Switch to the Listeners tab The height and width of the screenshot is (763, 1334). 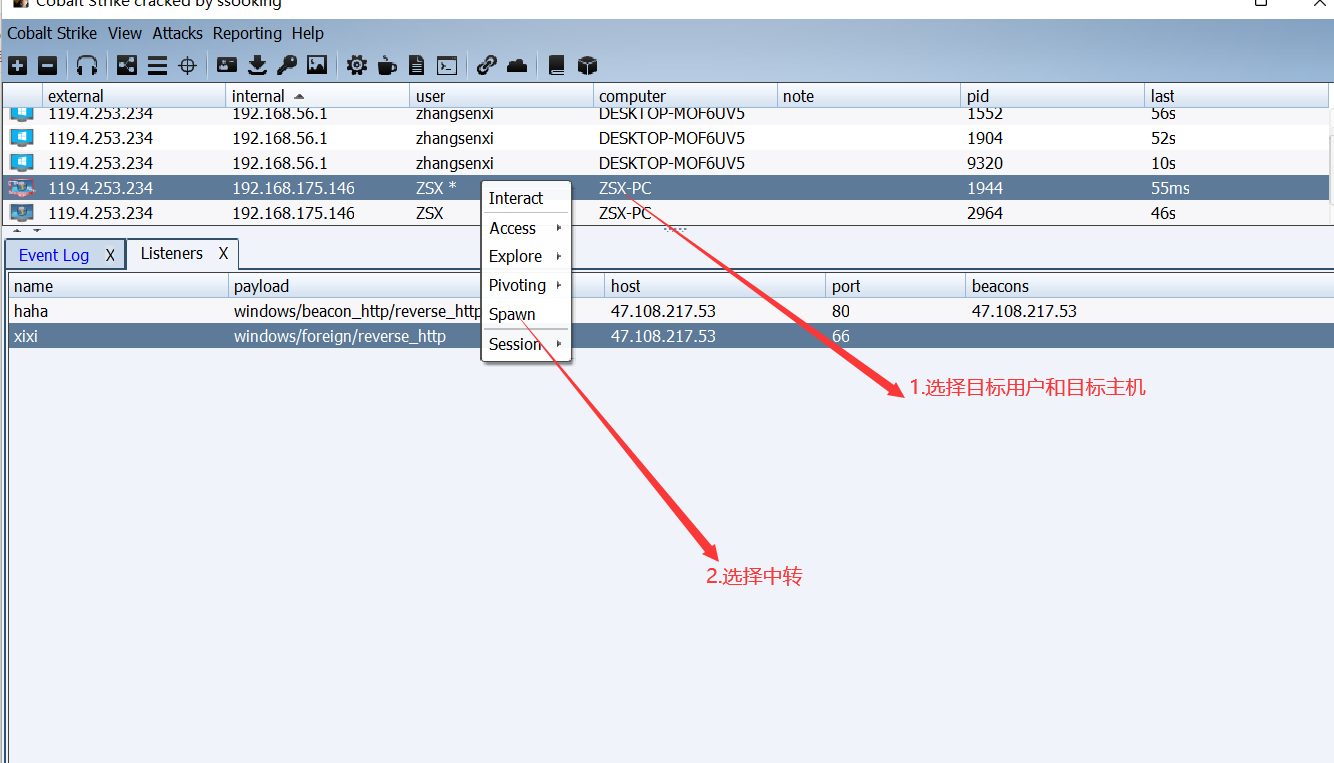[x=172, y=253]
